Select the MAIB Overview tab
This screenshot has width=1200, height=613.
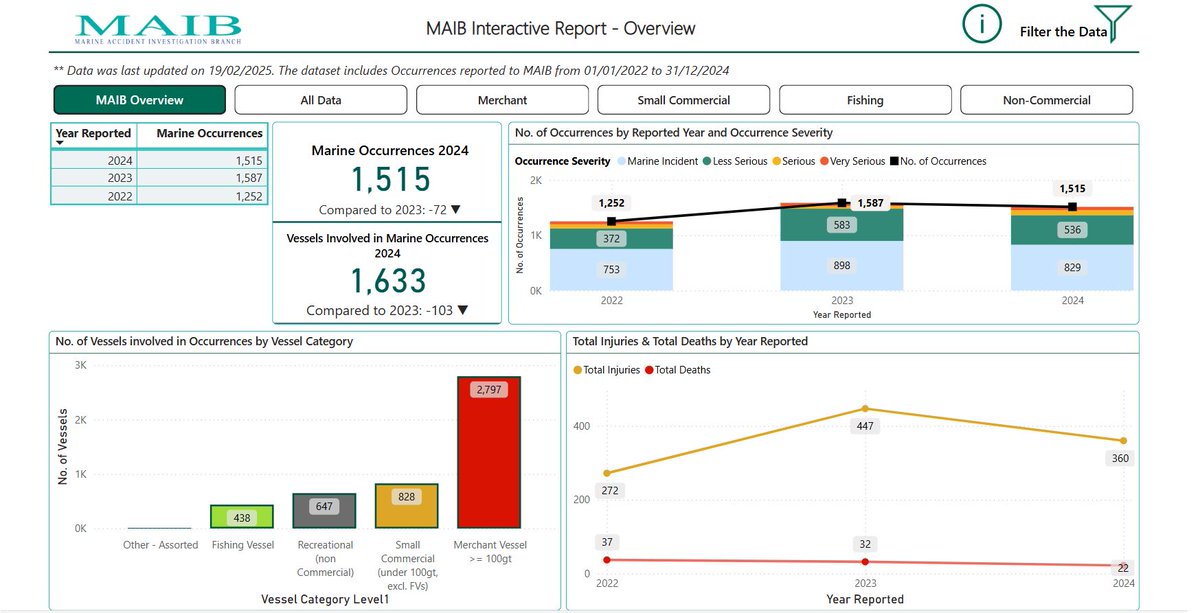[140, 100]
